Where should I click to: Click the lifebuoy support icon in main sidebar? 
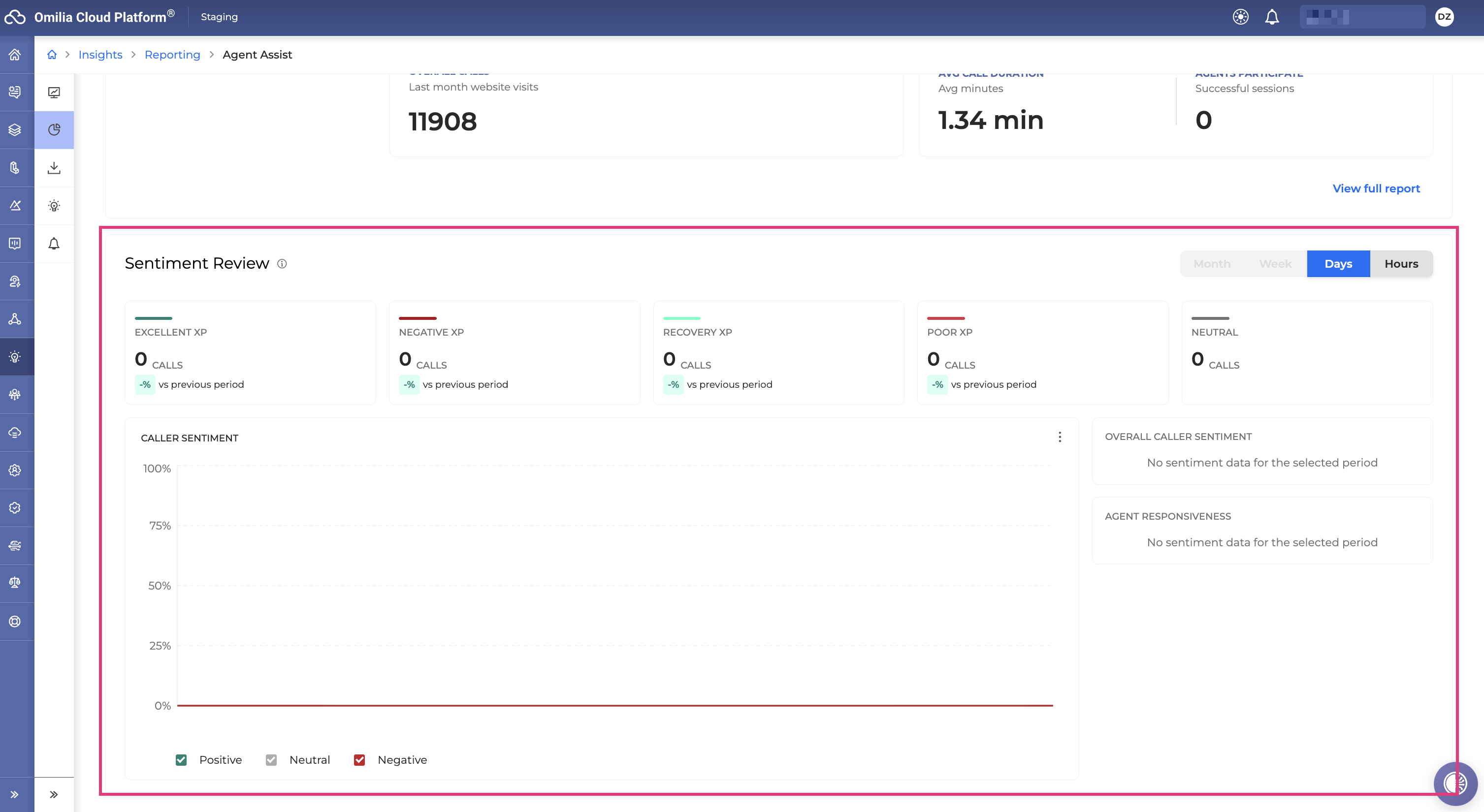(x=15, y=621)
